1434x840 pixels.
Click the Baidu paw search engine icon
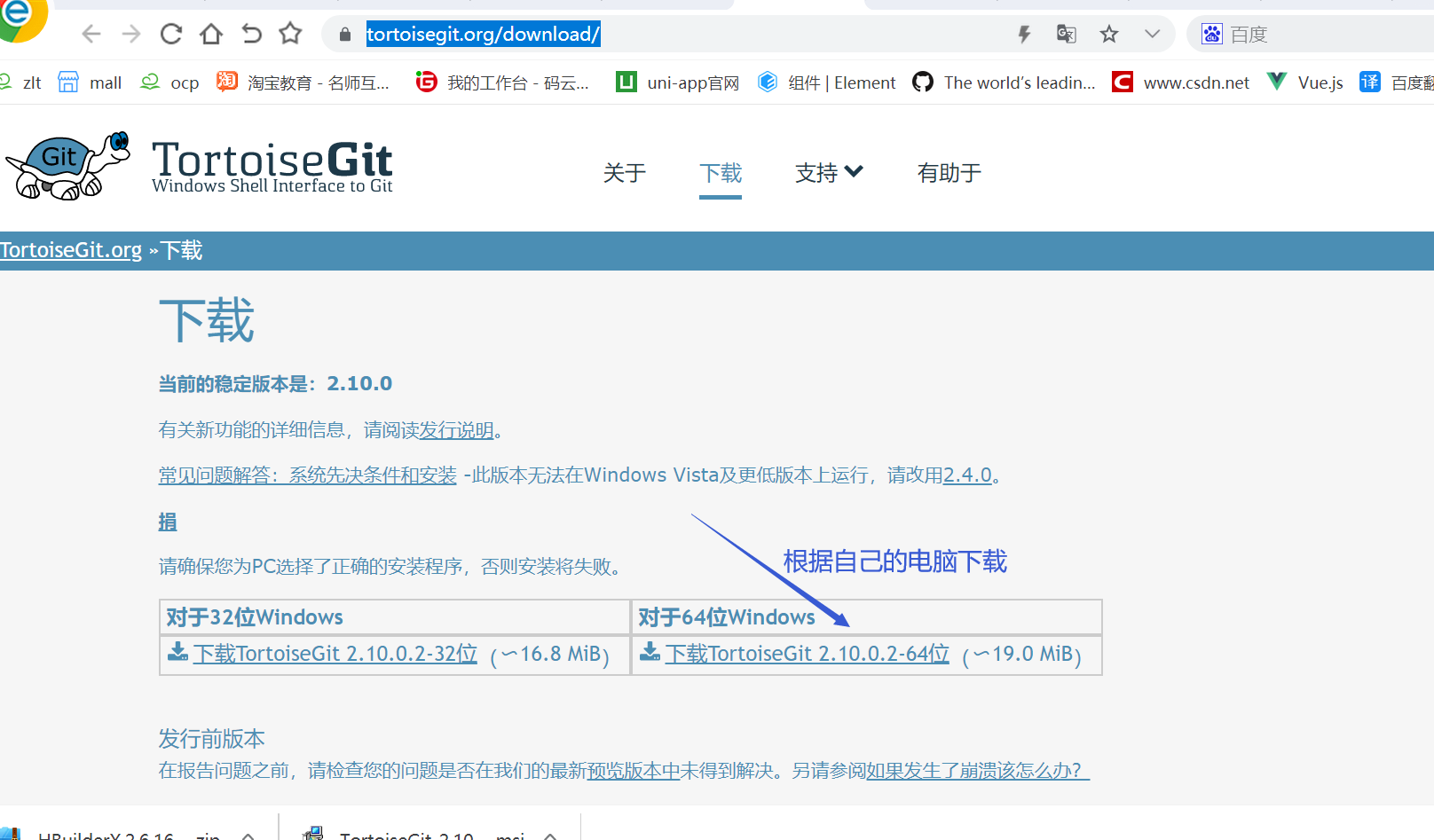pos(1212,35)
